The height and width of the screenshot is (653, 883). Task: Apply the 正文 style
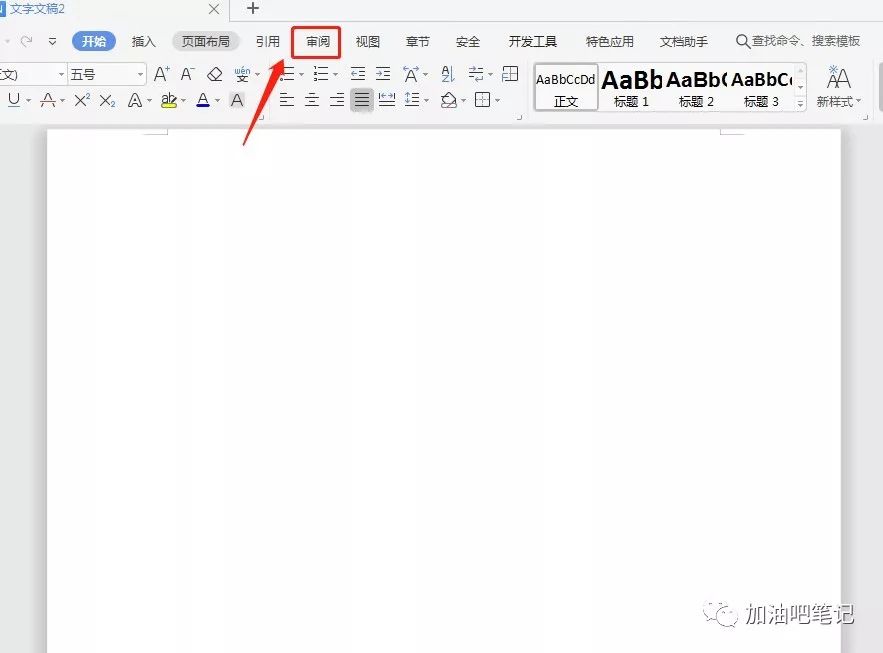pyautogui.click(x=565, y=87)
